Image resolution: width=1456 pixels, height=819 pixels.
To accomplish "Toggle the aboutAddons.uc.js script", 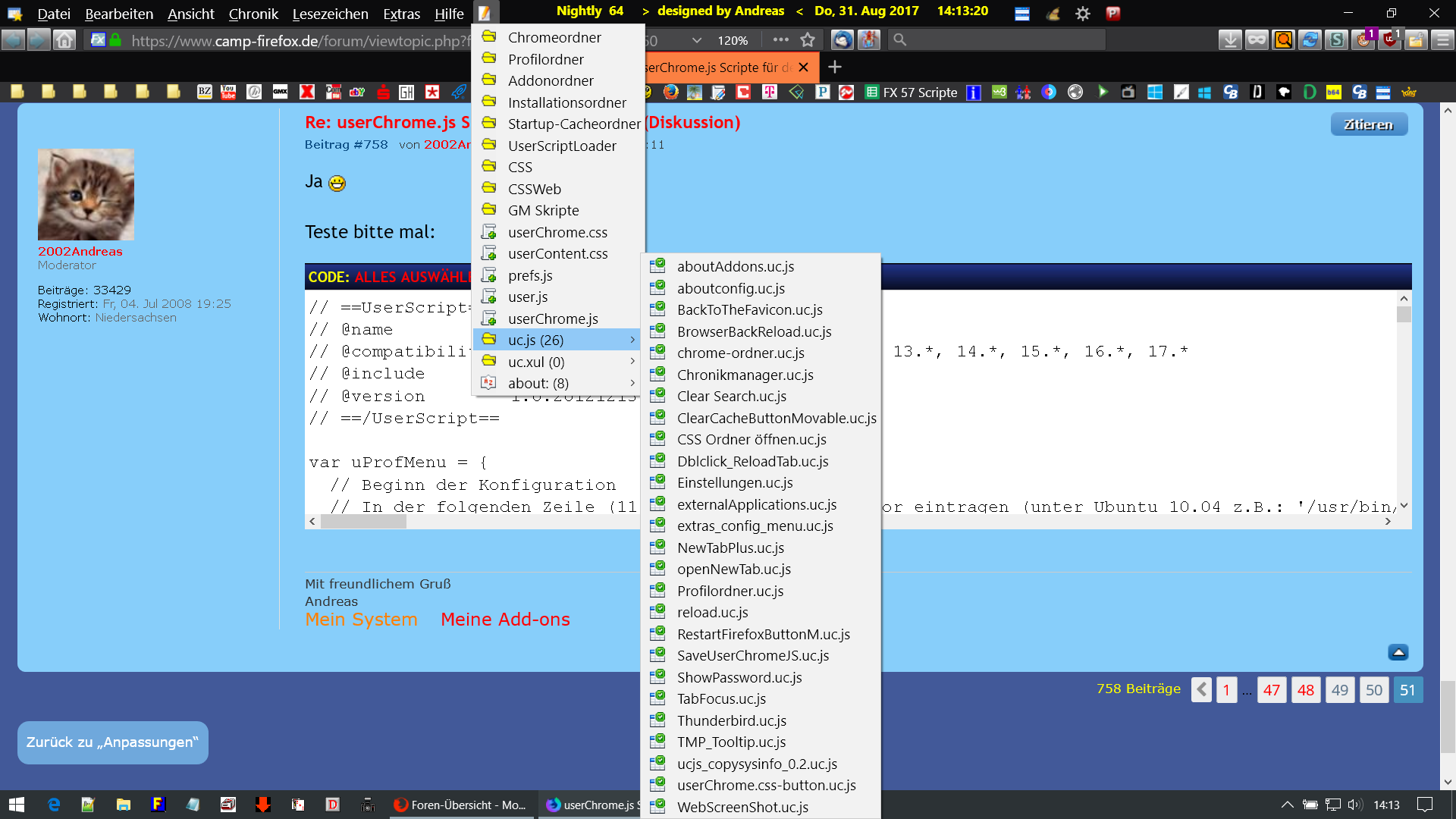I will click(735, 266).
